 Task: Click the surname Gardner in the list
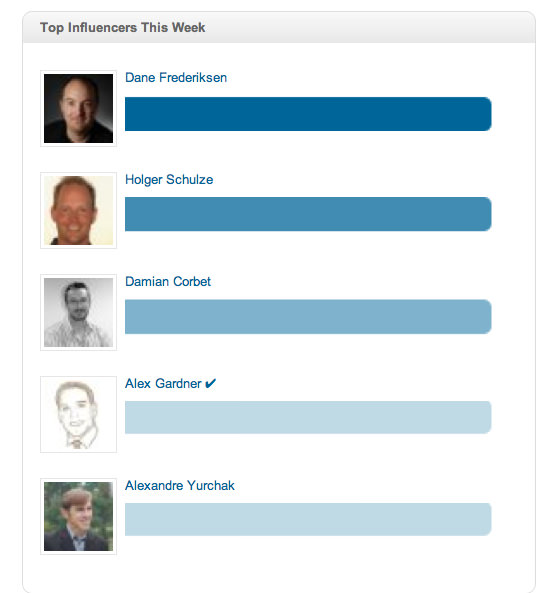tap(179, 383)
